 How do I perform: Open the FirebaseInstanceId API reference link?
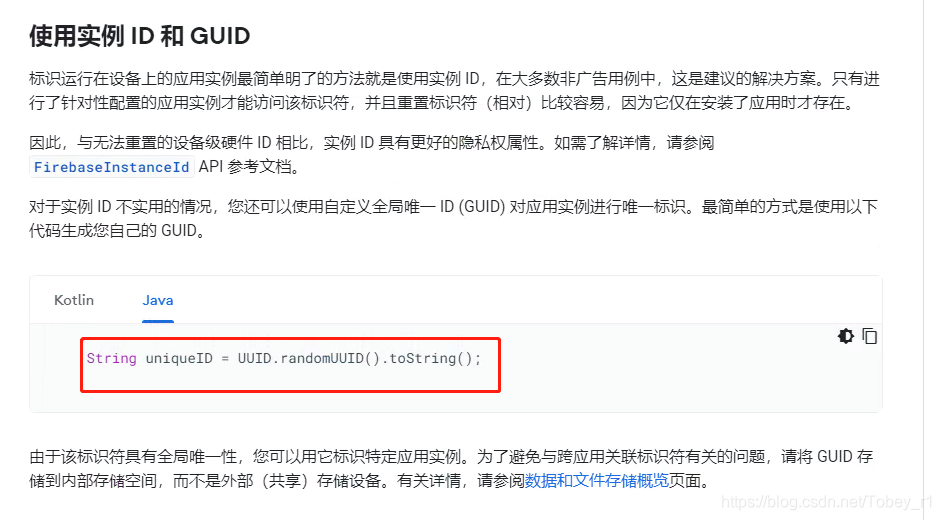tap(112, 167)
